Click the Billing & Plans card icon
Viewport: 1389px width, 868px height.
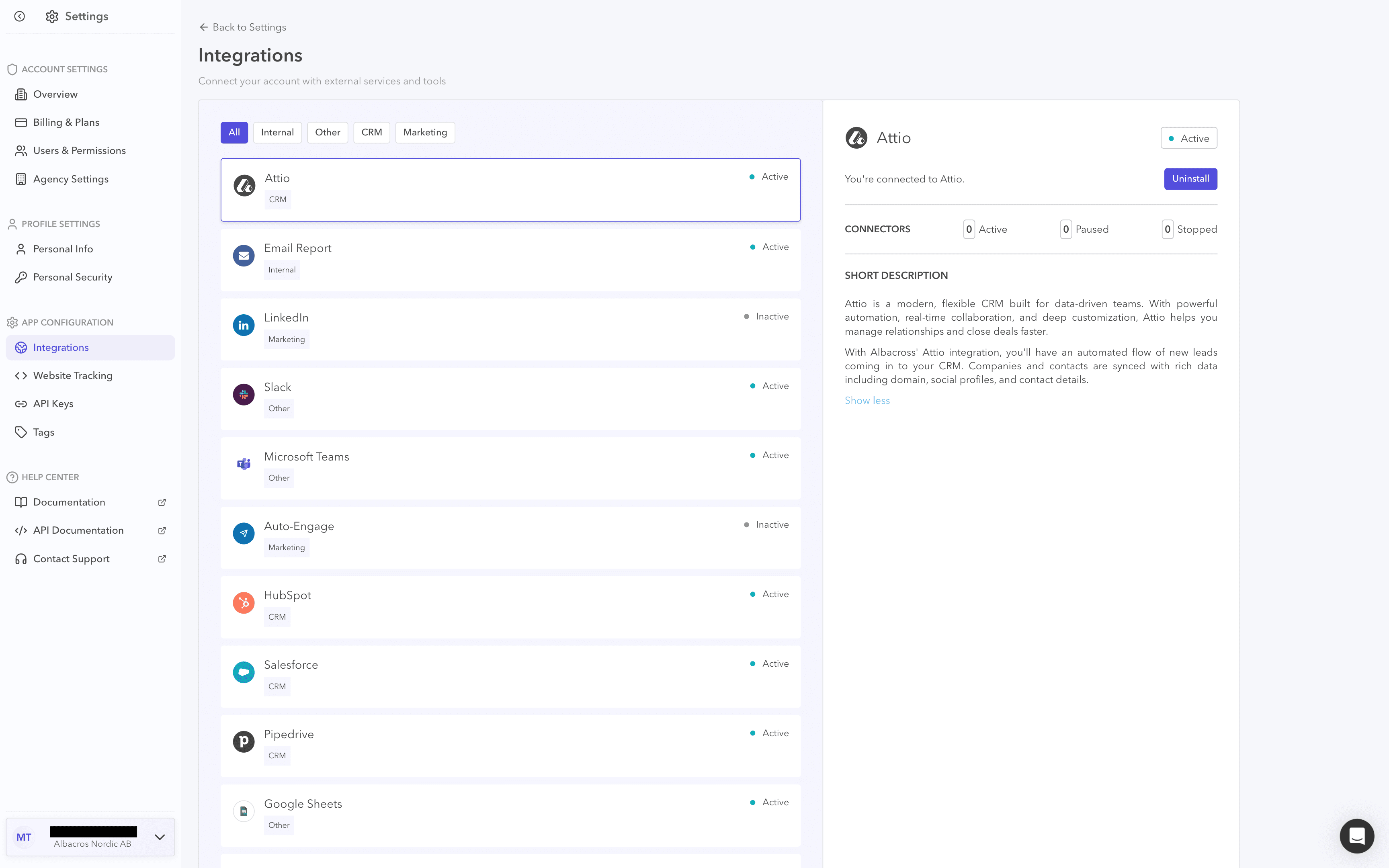pyautogui.click(x=21, y=122)
